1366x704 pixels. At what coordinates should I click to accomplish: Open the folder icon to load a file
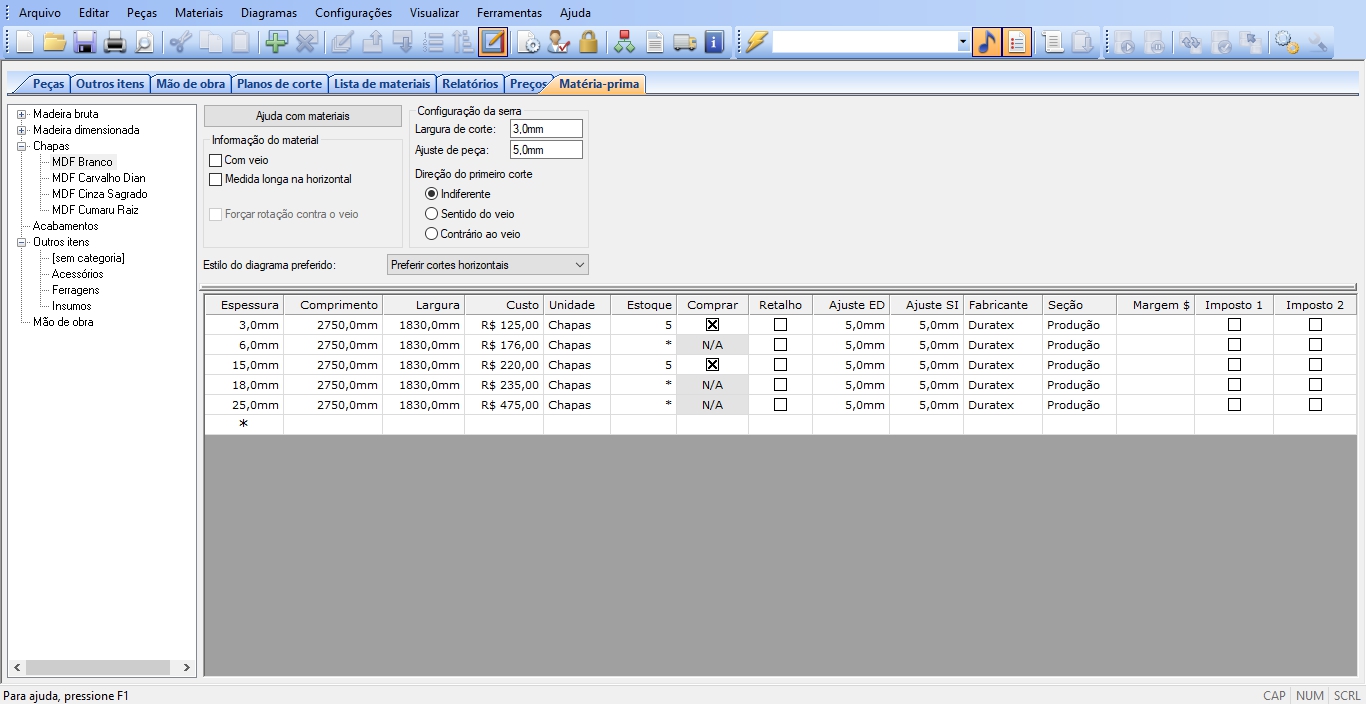[54, 42]
